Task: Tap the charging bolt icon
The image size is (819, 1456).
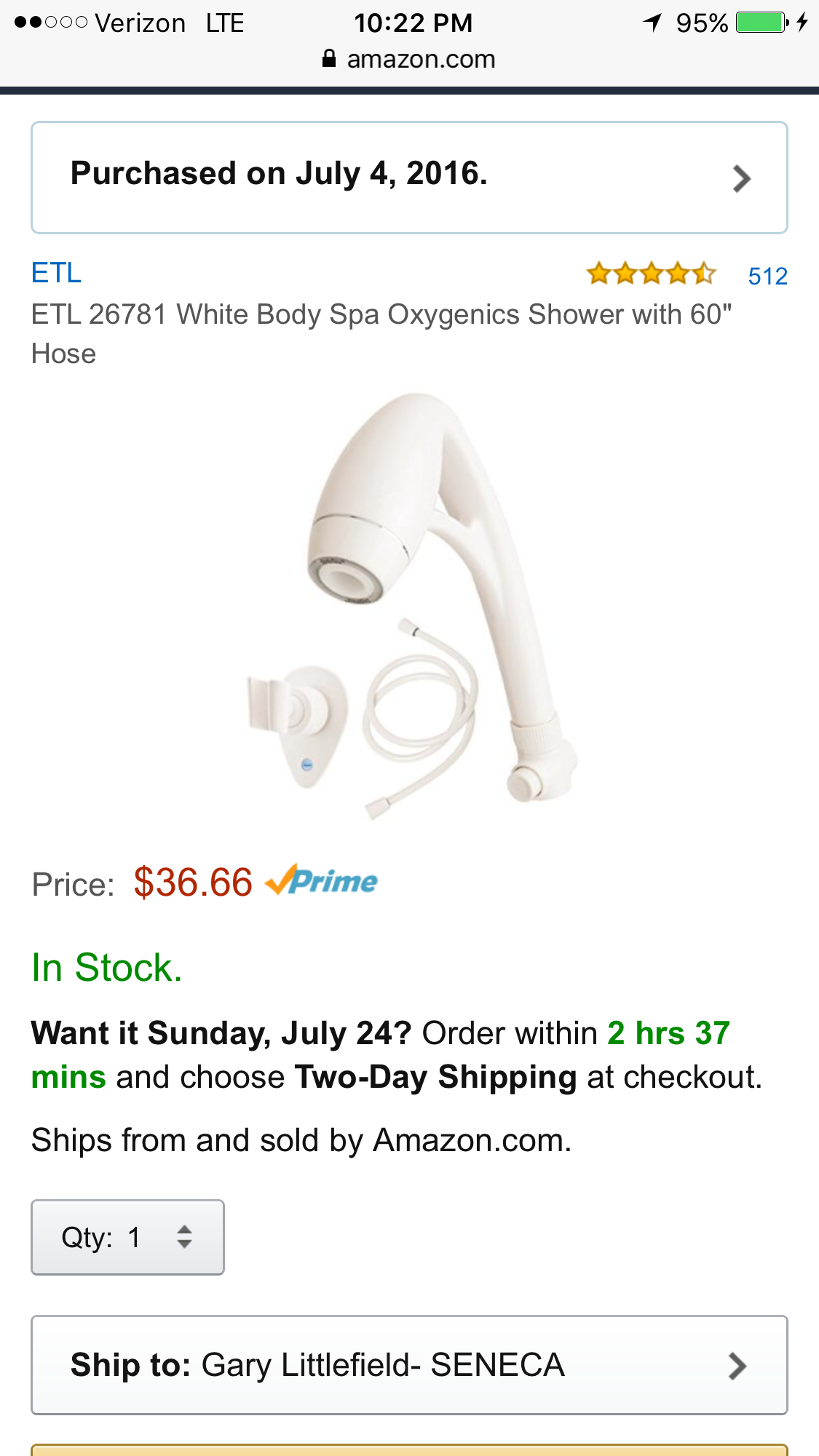Action: (x=802, y=23)
